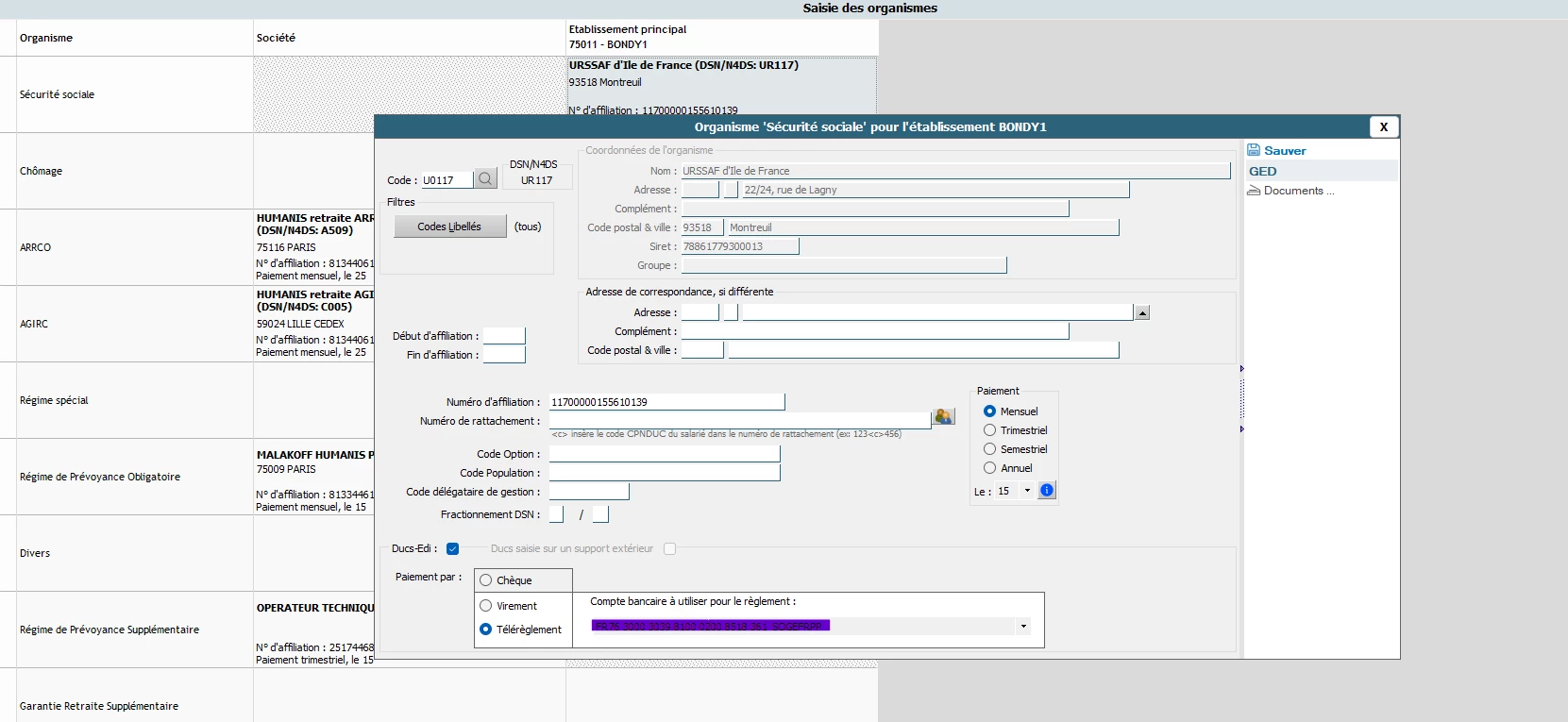Click the Code délégataire de gestion field
The height and width of the screenshot is (722, 1568).
[589, 492]
